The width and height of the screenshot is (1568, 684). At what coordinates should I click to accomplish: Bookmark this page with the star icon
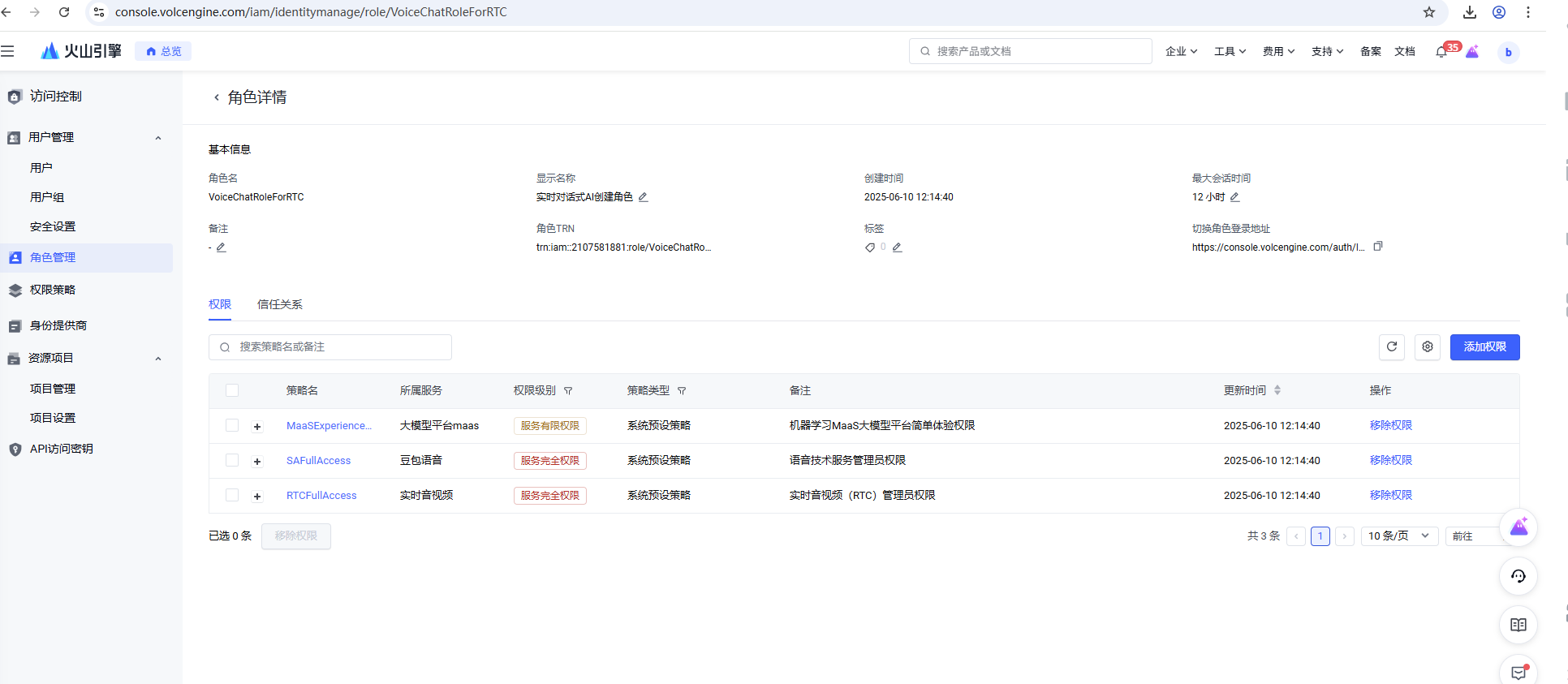coord(1429,12)
